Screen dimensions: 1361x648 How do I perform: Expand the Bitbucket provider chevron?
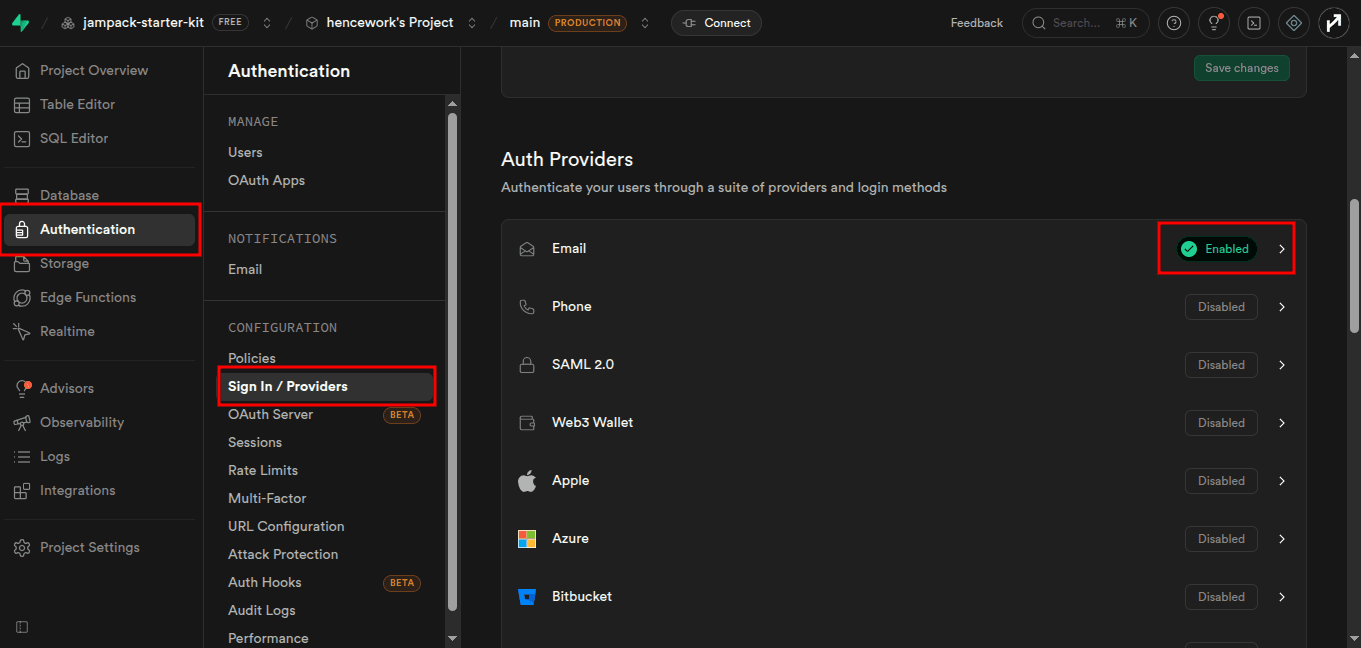pyautogui.click(x=1282, y=597)
